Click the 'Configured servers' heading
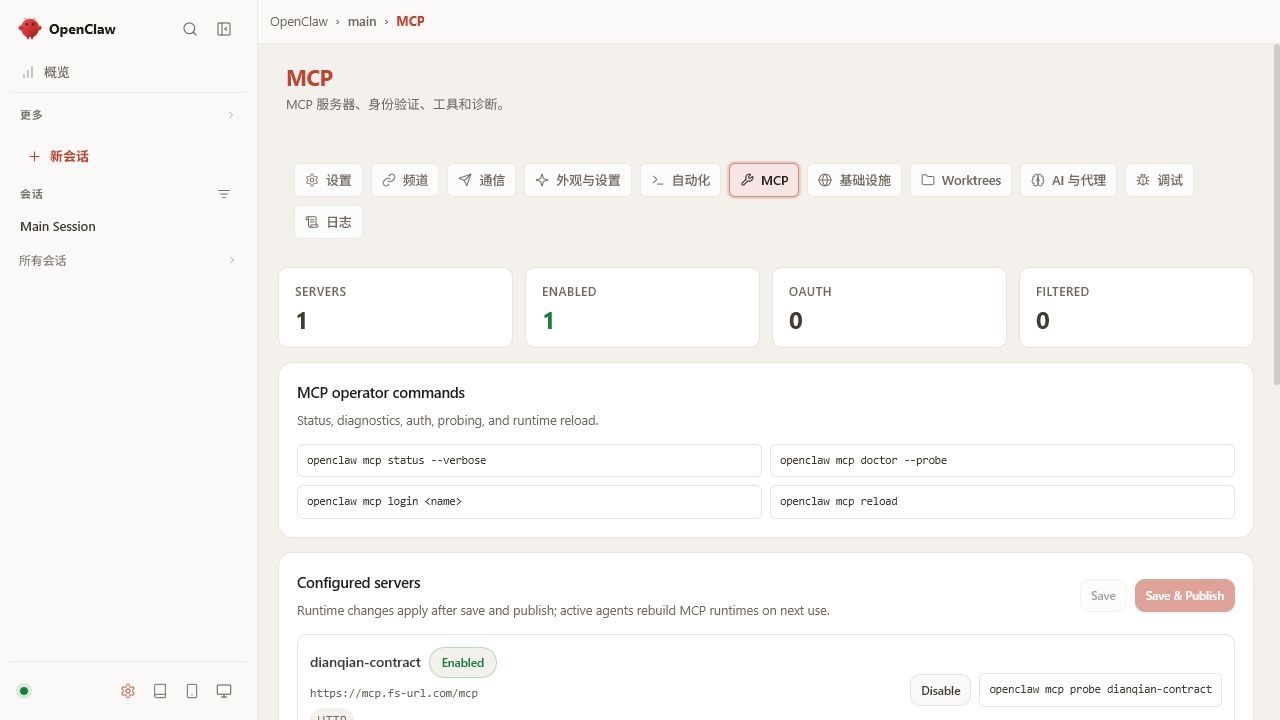 pos(359,583)
